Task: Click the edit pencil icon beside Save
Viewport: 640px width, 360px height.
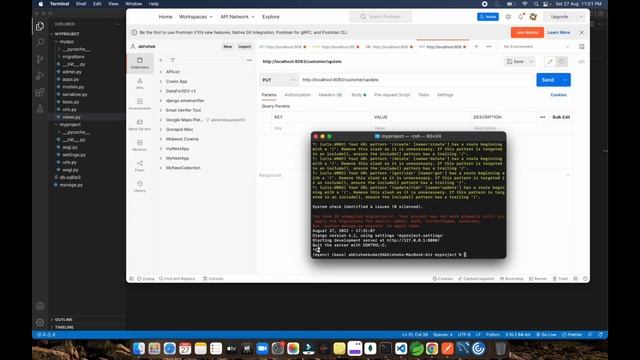Action: (x=550, y=62)
